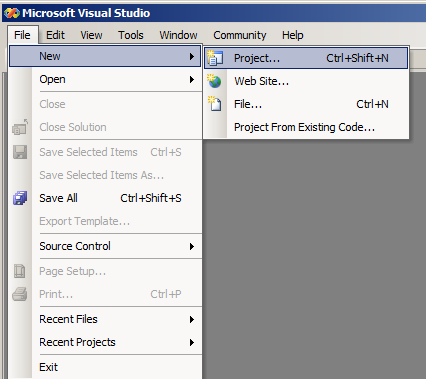Click the Visual Studio logo in title bar
Image resolution: width=426 pixels, height=379 pixels.
tap(12, 13)
